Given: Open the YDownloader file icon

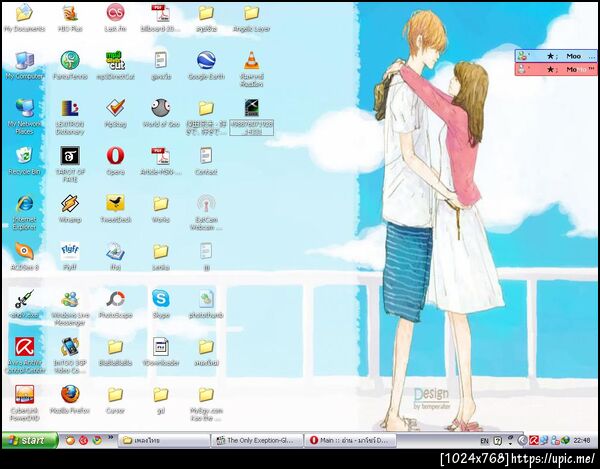Looking at the screenshot, I should (x=161, y=352).
